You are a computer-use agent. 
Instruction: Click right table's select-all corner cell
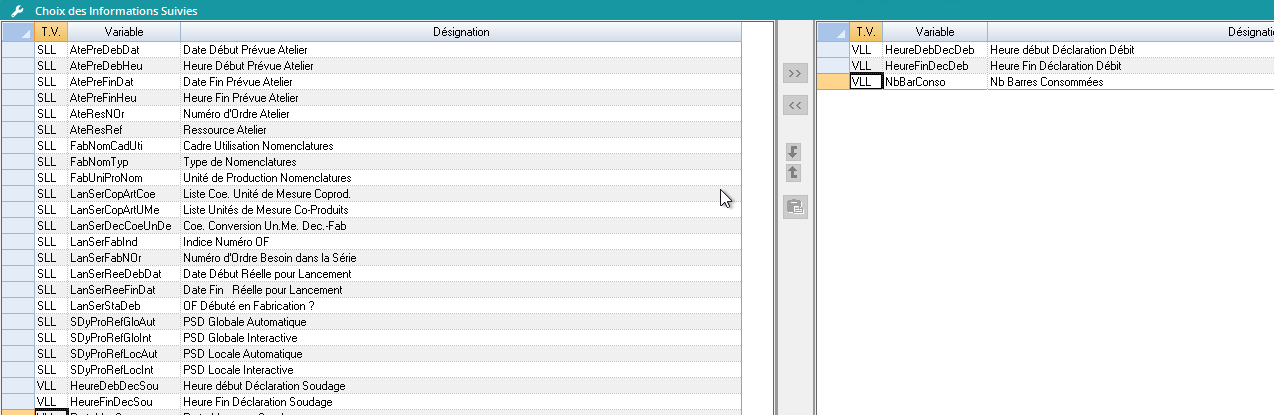coord(832,32)
